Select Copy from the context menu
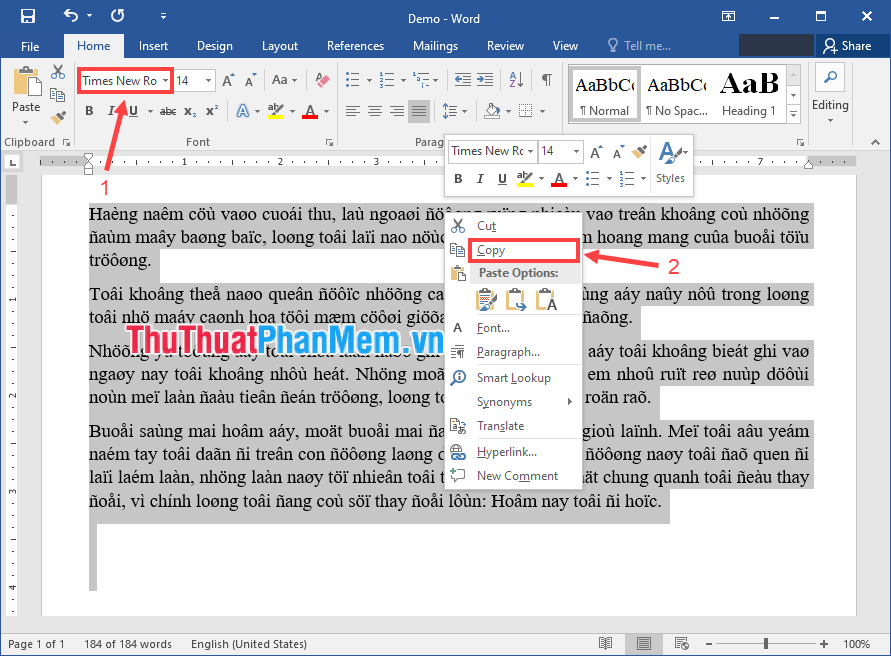Viewport: 891px width, 656px height. (491, 250)
